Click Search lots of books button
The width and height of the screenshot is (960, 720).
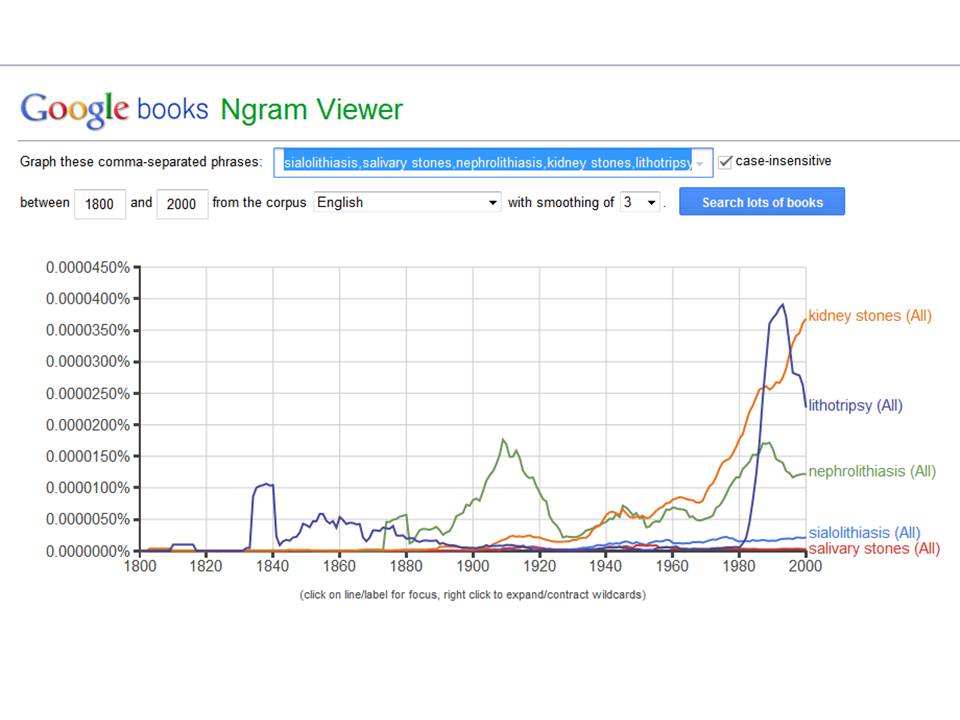pos(762,202)
